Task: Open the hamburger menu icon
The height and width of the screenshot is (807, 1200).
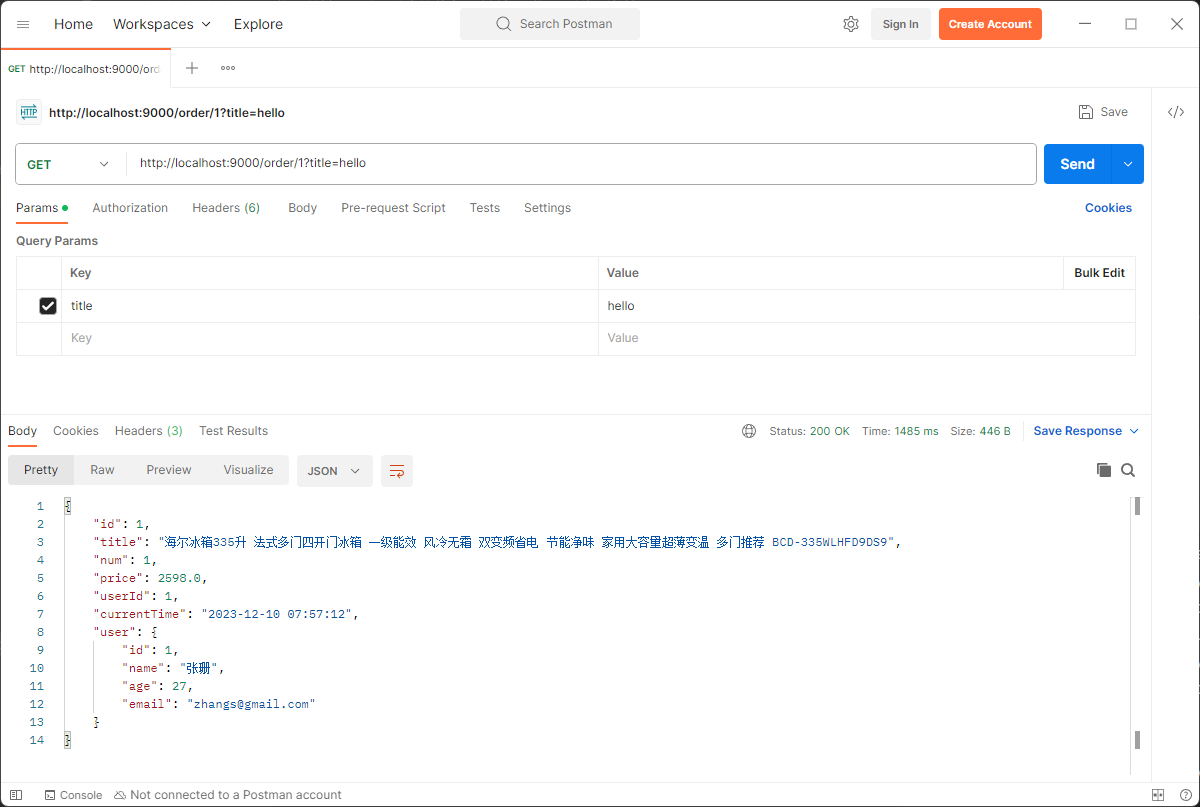Action: tap(23, 24)
